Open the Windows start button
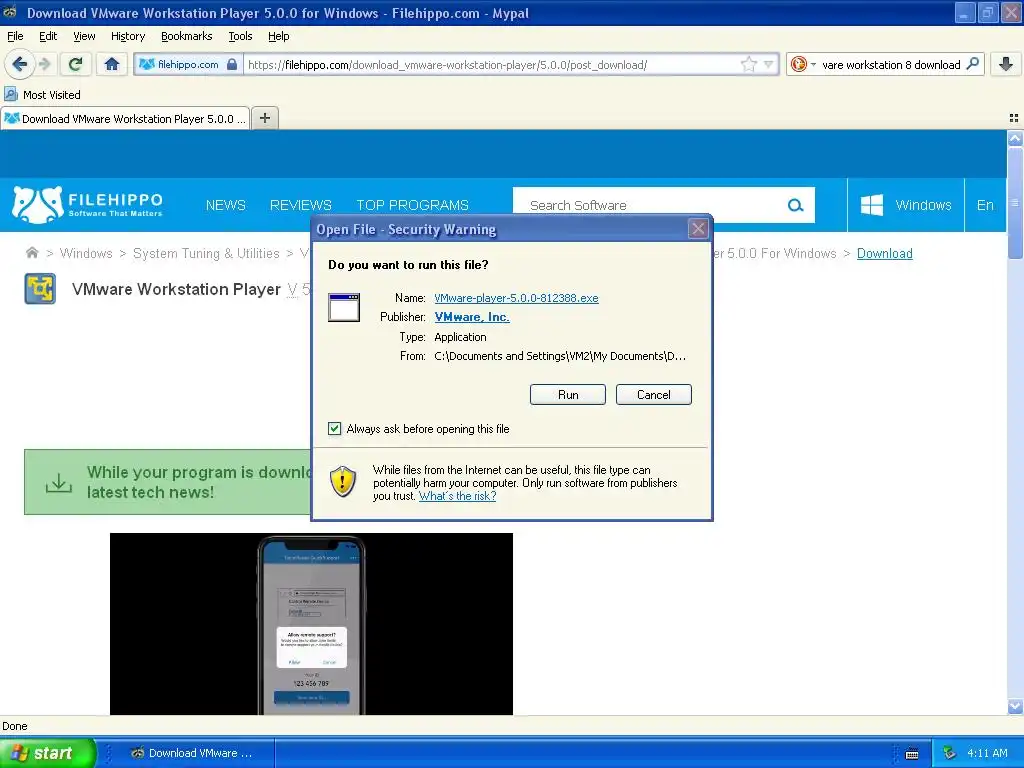Viewport: 1024px width, 768px height. click(x=47, y=753)
